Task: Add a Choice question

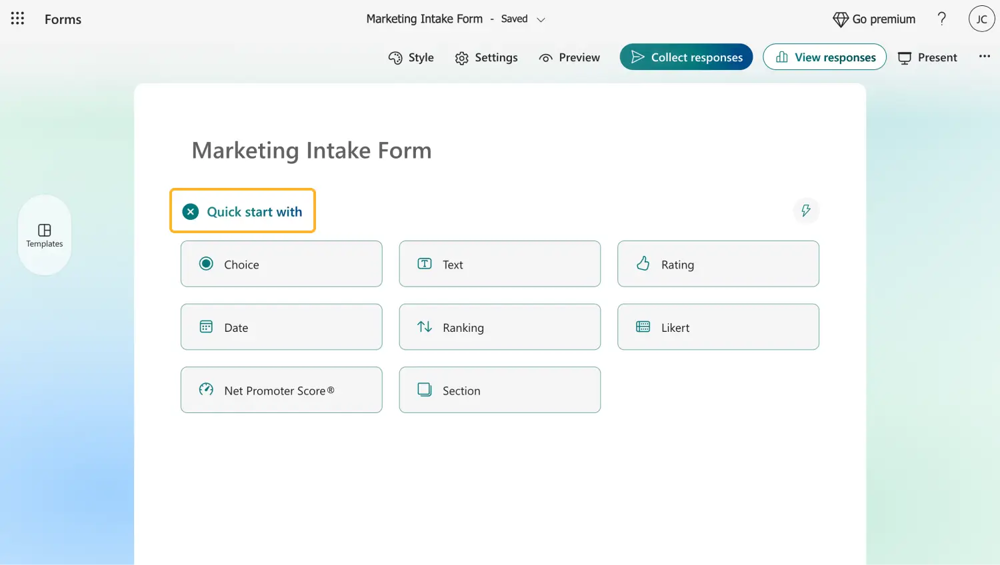Action: 281,264
